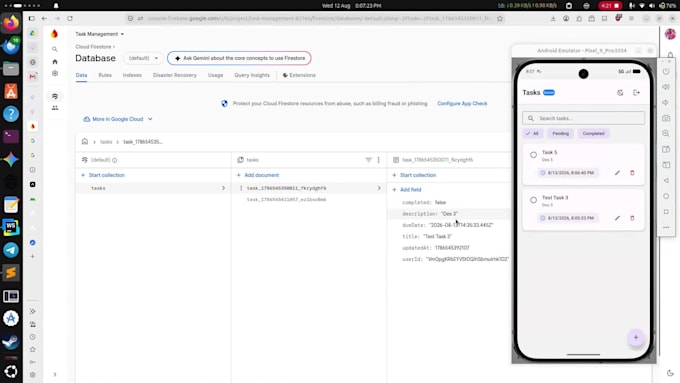Open emulator extended controls three dots
This screenshot has height=383, width=680.
click(x=666, y=227)
